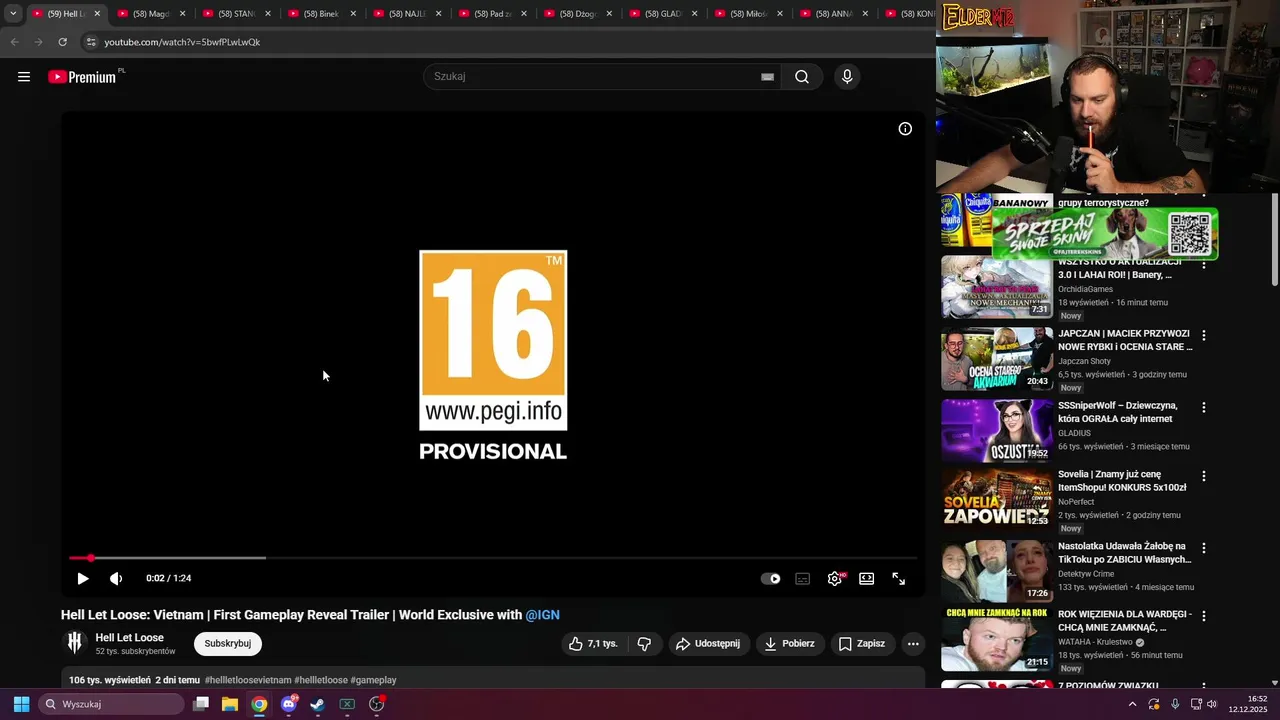Switch to the (58) NAJLE tab

click(x=407, y=14)
